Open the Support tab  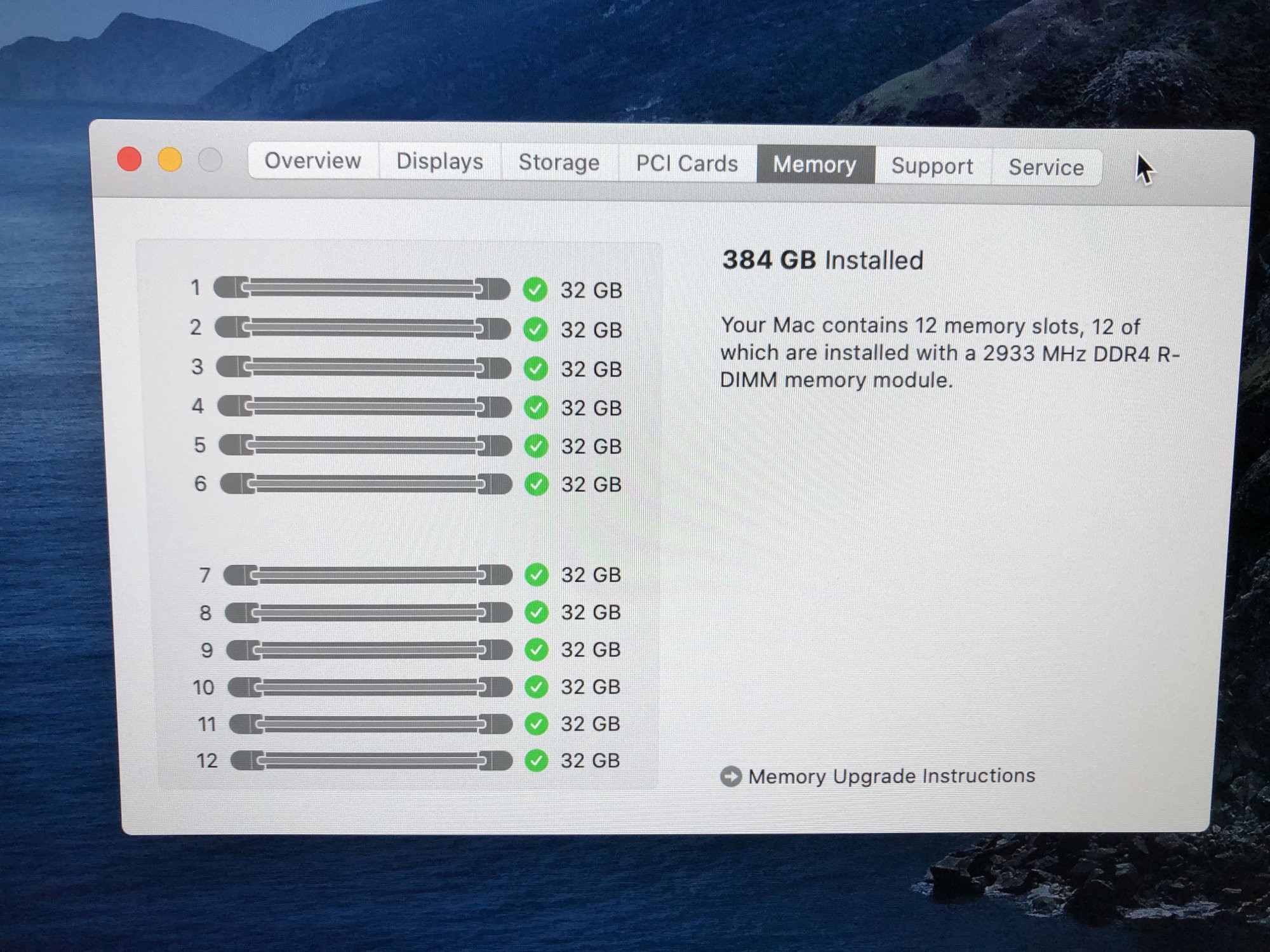click(932, 166)
